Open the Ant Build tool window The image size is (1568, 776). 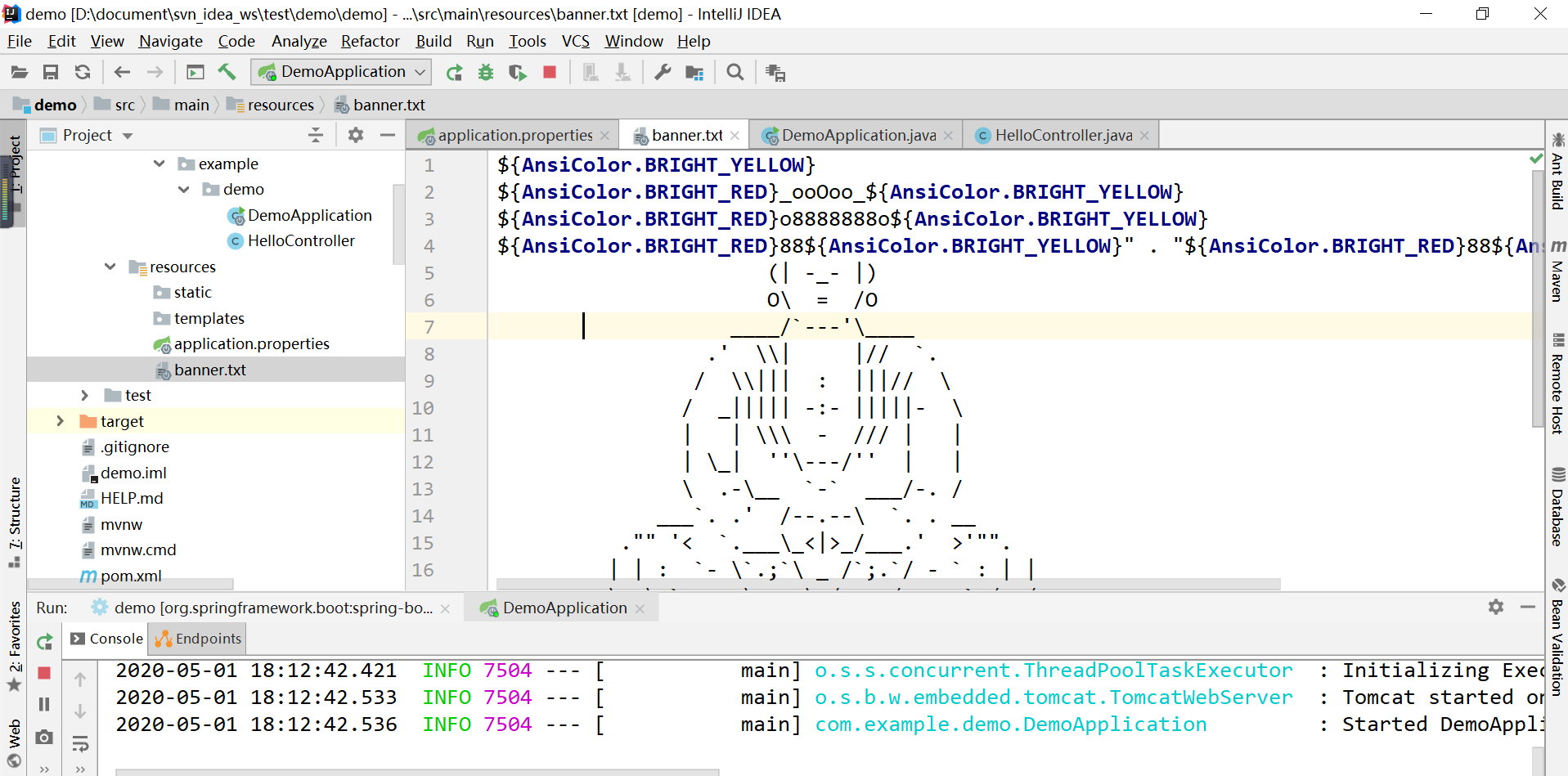[1557, 171]
